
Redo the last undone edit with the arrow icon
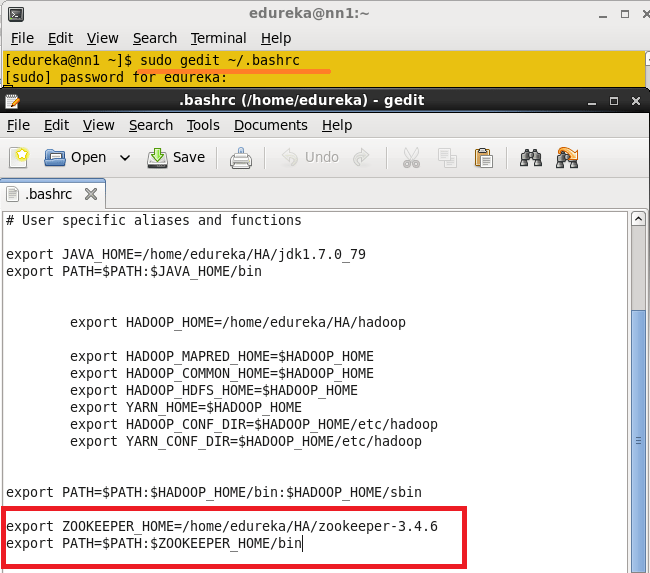(361, 158)
